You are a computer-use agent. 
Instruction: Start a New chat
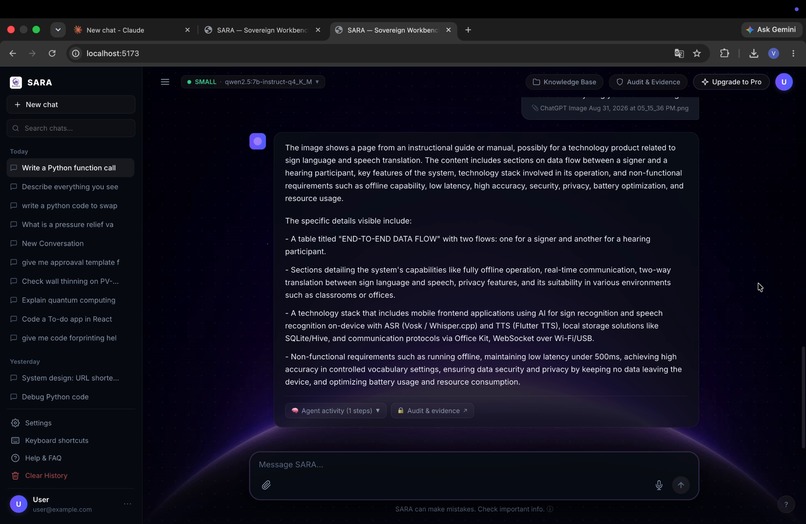pyautogui.click(x=71, y=104)
